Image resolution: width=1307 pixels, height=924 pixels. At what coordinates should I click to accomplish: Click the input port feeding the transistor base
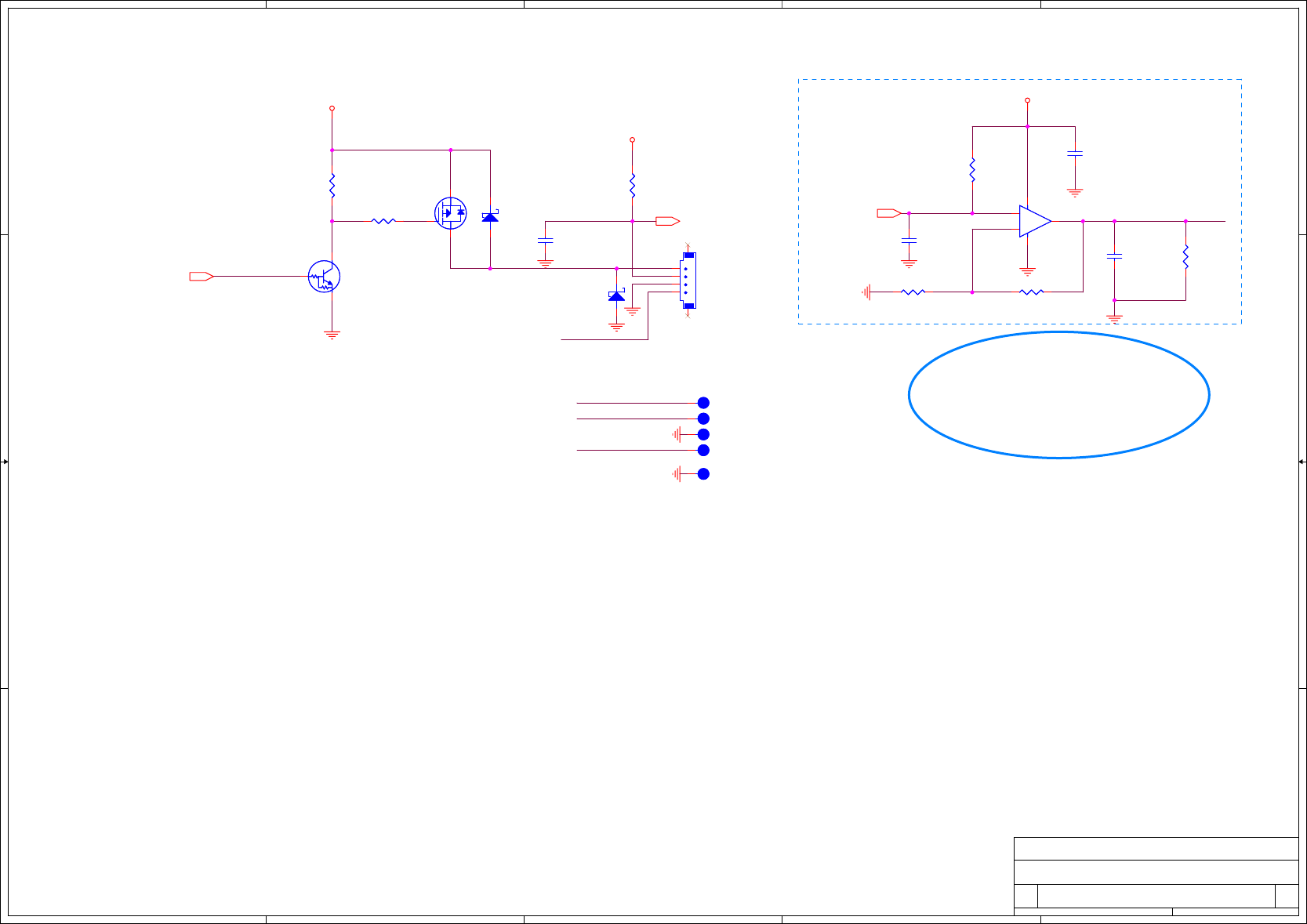click(x=201, y=276)
